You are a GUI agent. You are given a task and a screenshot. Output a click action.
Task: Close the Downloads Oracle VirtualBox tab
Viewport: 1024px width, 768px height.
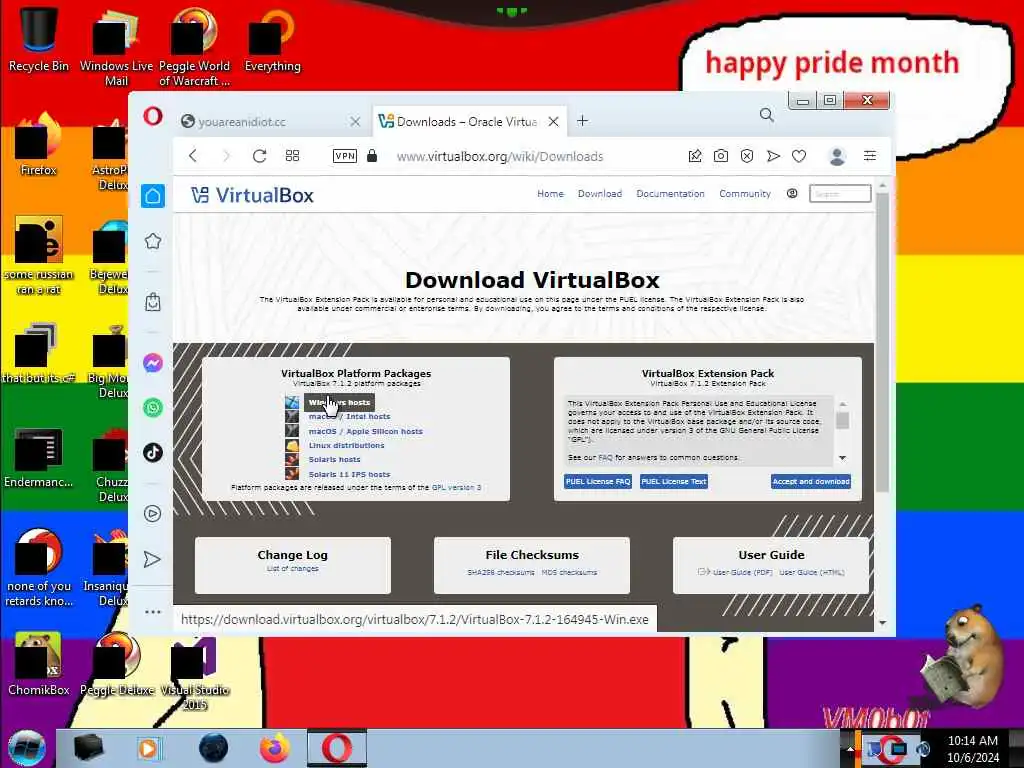tap(553, 121)
